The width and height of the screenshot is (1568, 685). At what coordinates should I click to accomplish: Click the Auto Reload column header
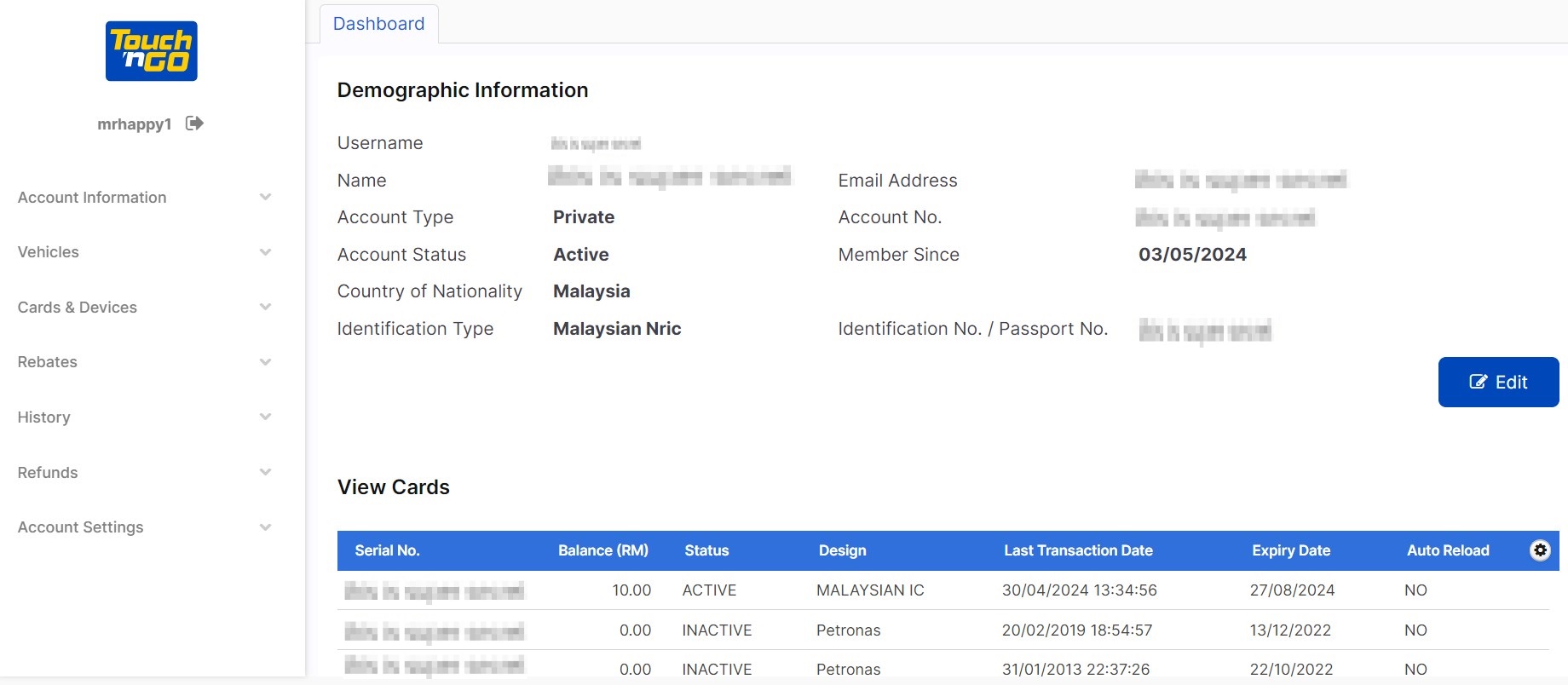click(x=1447, y=550)
